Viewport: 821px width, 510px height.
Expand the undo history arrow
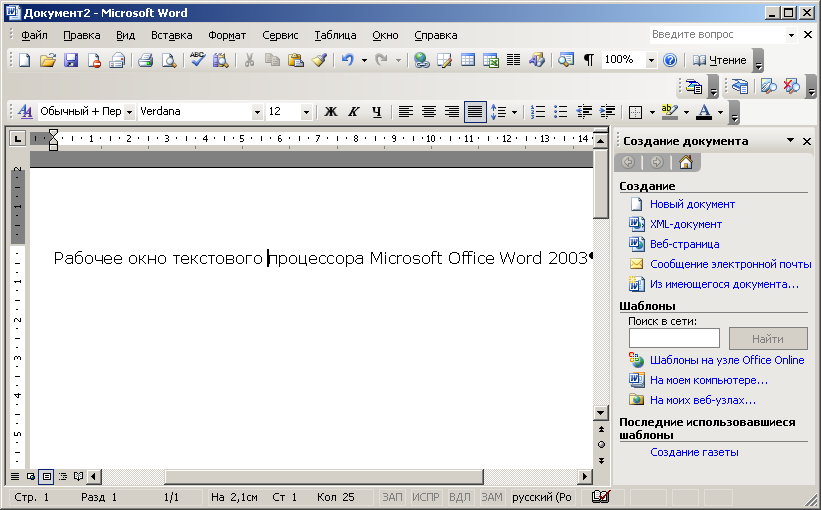[364, 60]
